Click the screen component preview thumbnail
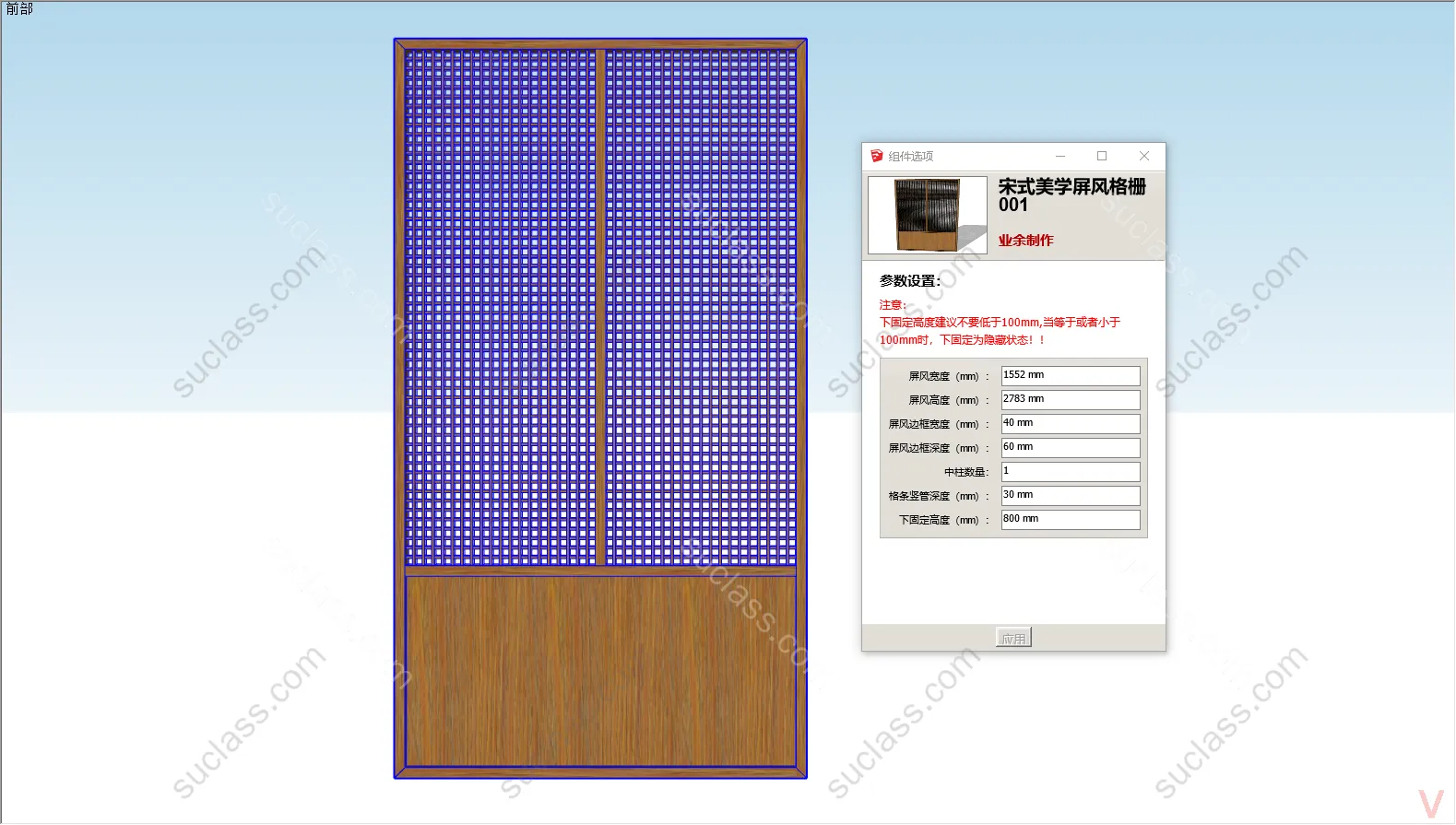The image size is (1456, 825). point(928,216)
